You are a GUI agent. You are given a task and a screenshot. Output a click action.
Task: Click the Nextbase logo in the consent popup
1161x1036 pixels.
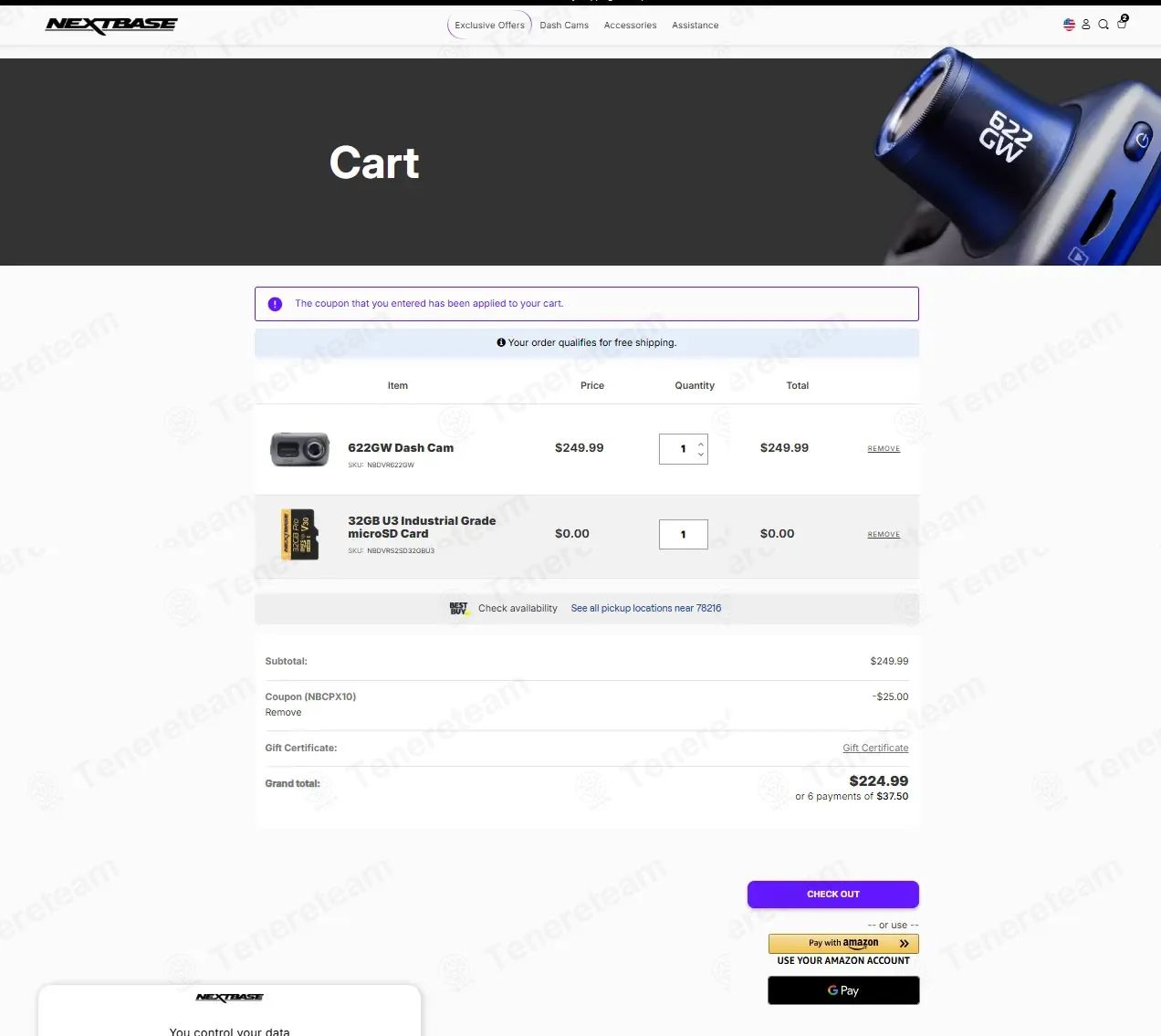tap(229, 998)
